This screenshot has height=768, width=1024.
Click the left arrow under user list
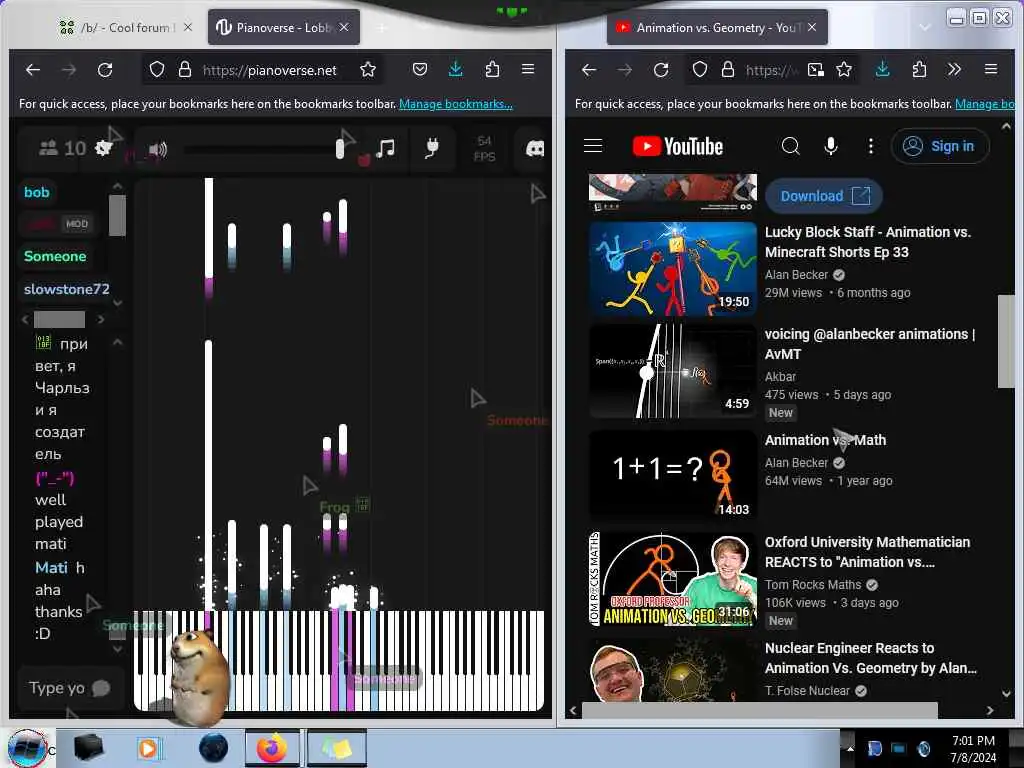pos(25,319)
